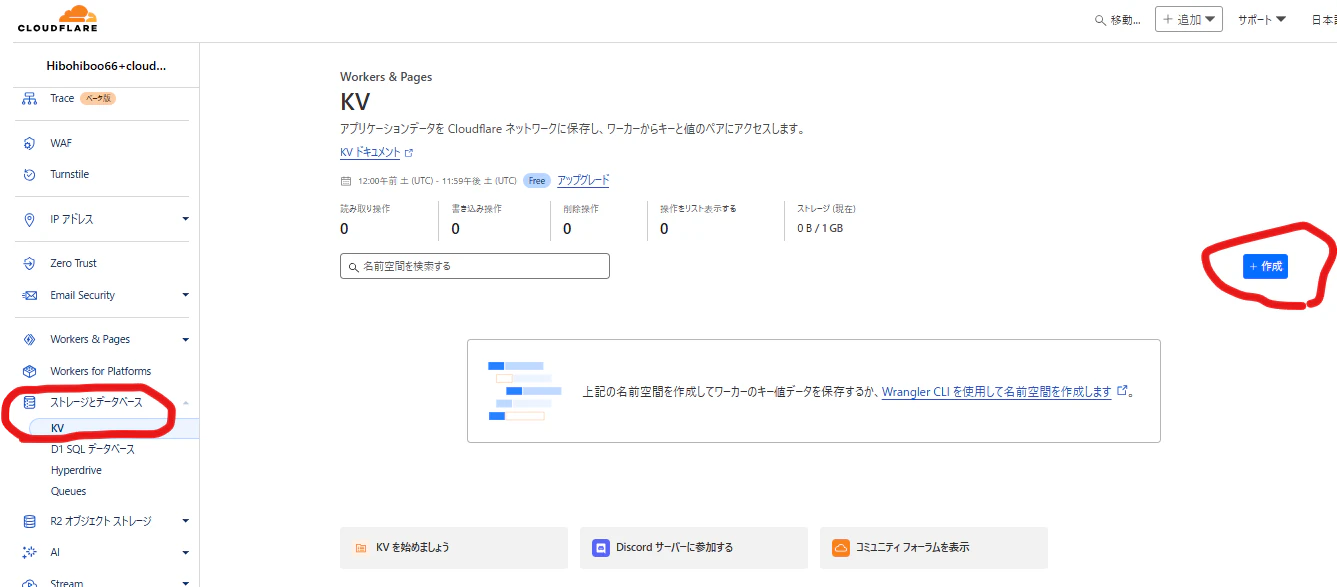The height and width of the screenshot is (587, 1339).
Task: Click the Workers for Platforms cube icon
Action: 29,371
